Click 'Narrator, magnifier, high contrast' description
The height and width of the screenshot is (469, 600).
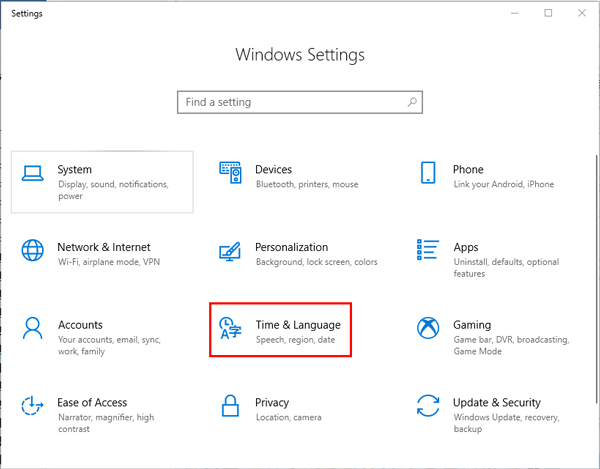click(x=106, y=423)
